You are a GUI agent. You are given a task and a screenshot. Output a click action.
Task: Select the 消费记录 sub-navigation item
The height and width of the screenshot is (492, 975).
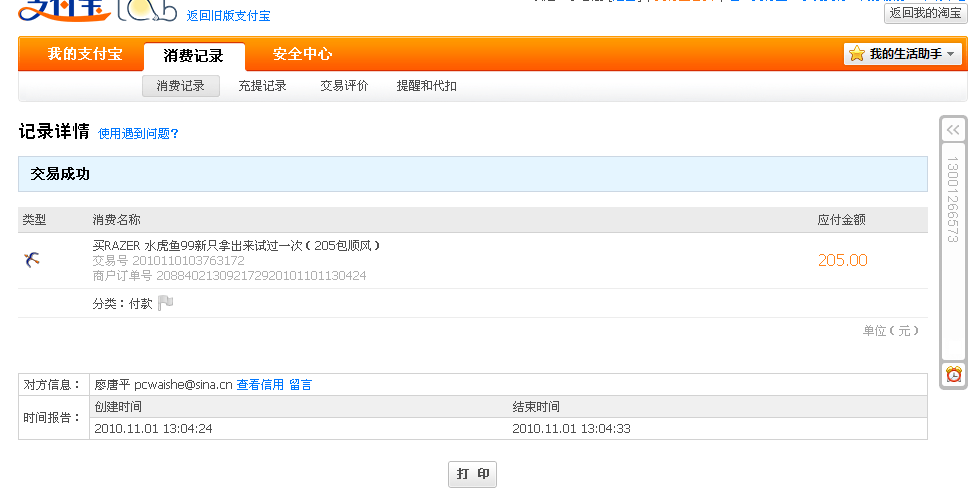[180, 86]
